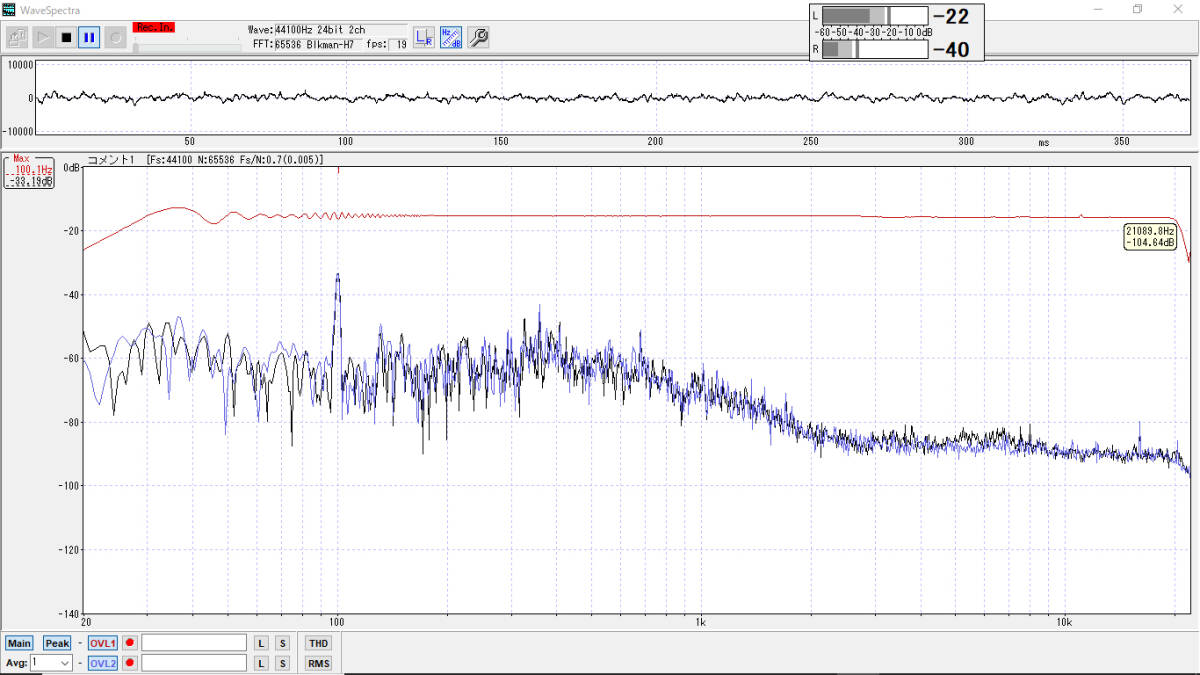The image size is (1200, 675).
Task: Open the Avg count dropdown
Action: tap(65, 663)
